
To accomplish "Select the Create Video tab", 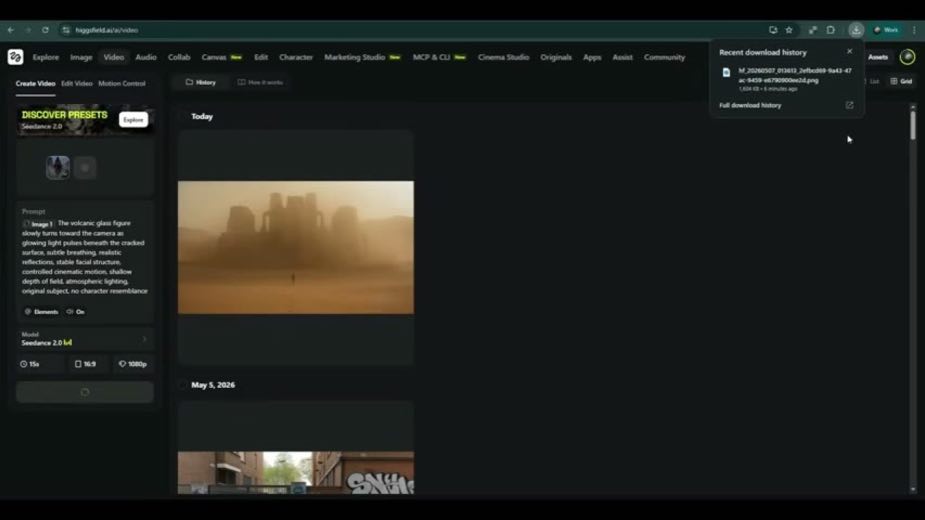I will 35,83.
